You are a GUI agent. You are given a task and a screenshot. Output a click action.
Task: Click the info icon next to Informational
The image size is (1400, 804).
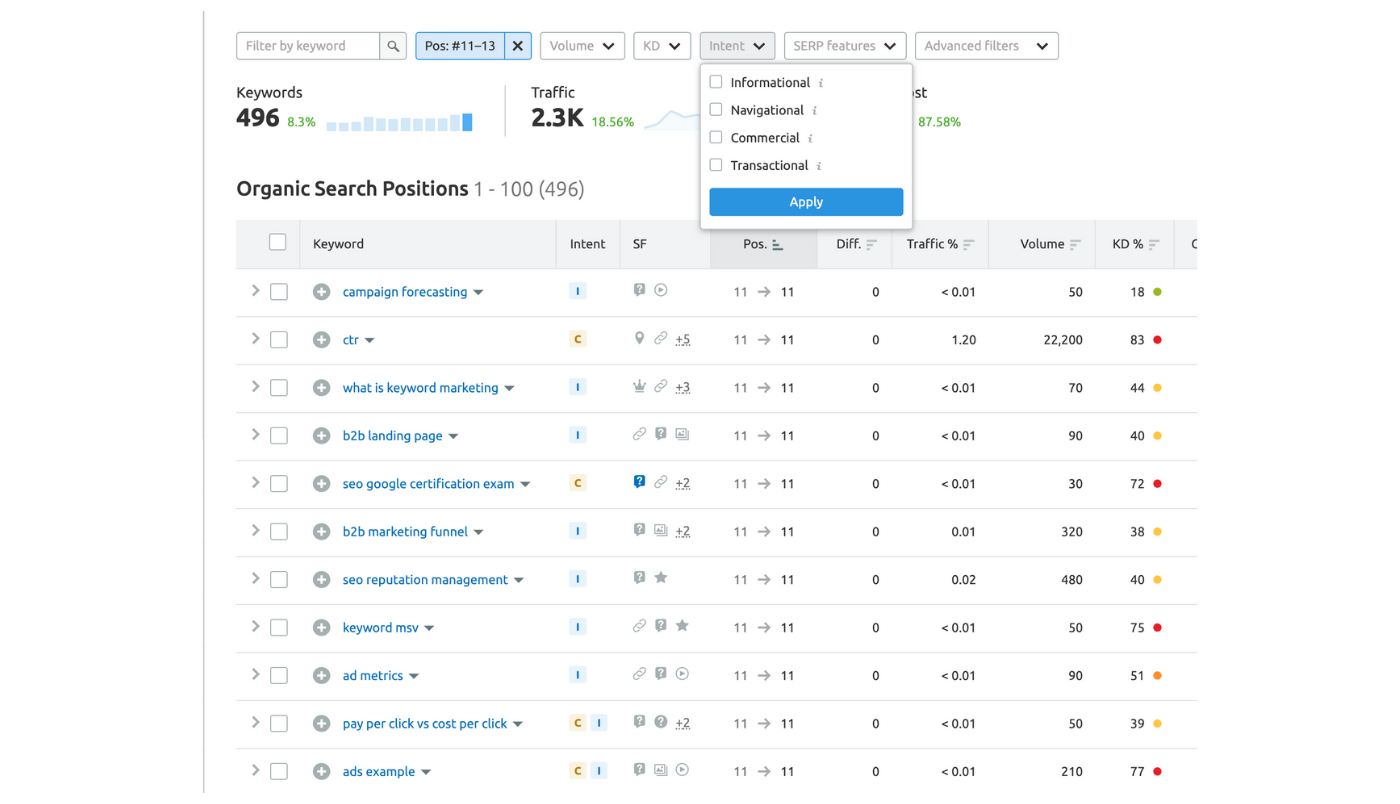point(821,83)
